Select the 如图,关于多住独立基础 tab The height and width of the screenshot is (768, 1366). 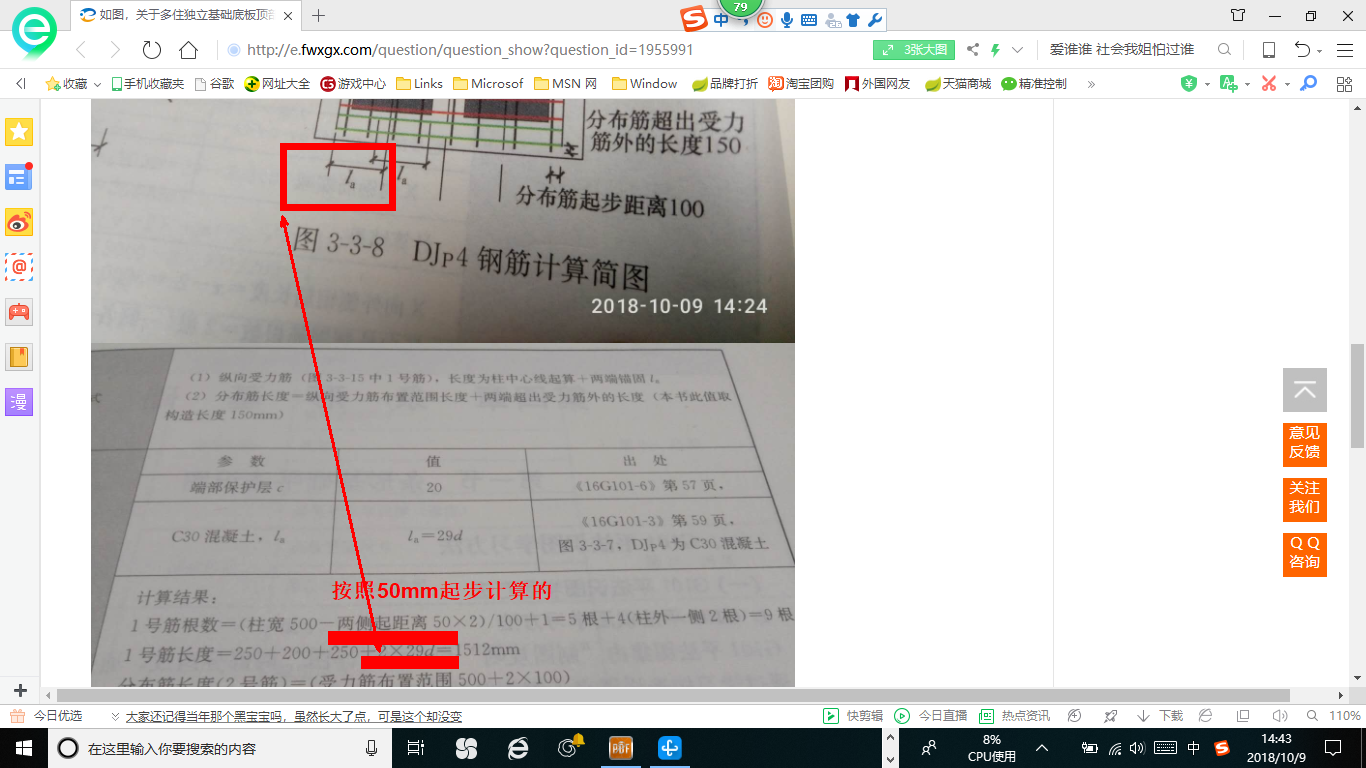pos(186,15)
